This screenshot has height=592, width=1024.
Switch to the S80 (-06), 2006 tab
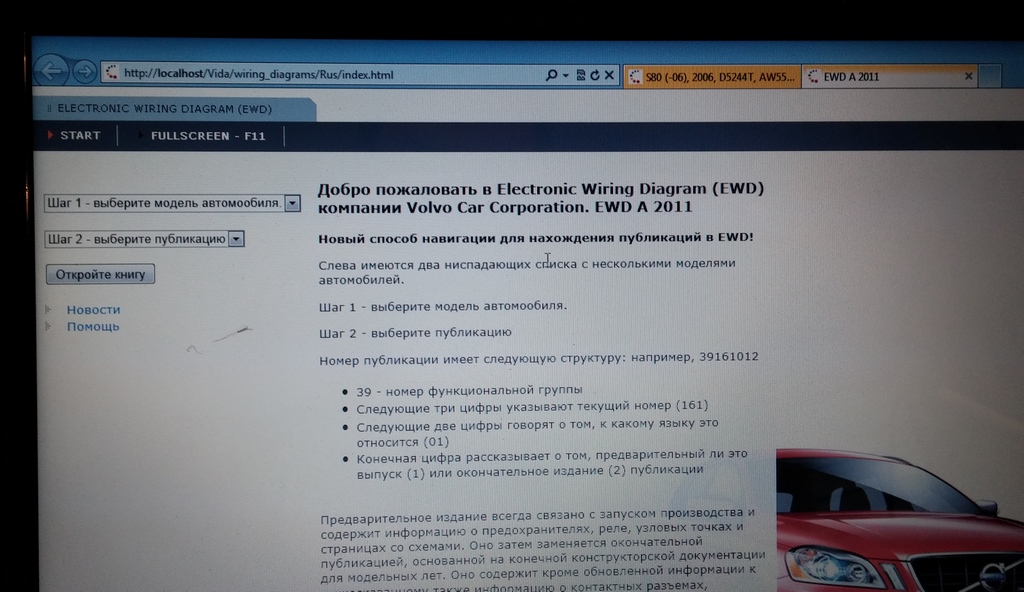[712, 76]
